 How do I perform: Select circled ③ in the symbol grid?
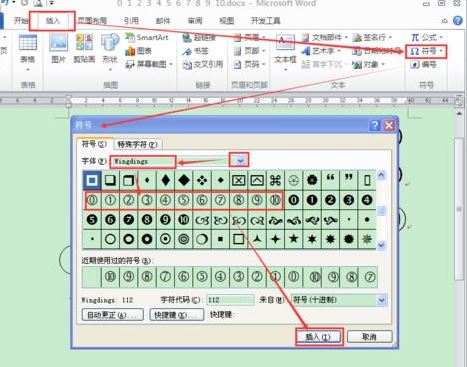coord(147,200)
